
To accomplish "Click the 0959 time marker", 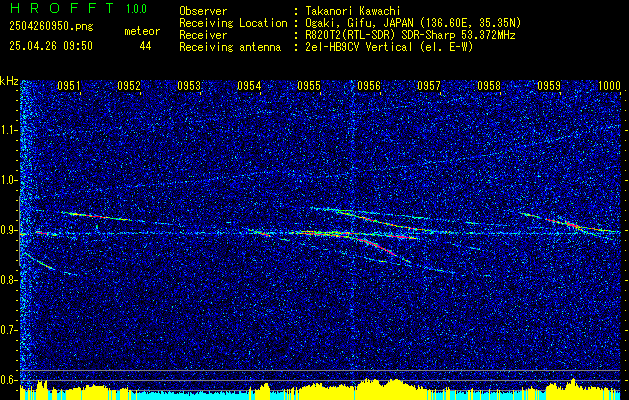I will click(x=549, y=85).
